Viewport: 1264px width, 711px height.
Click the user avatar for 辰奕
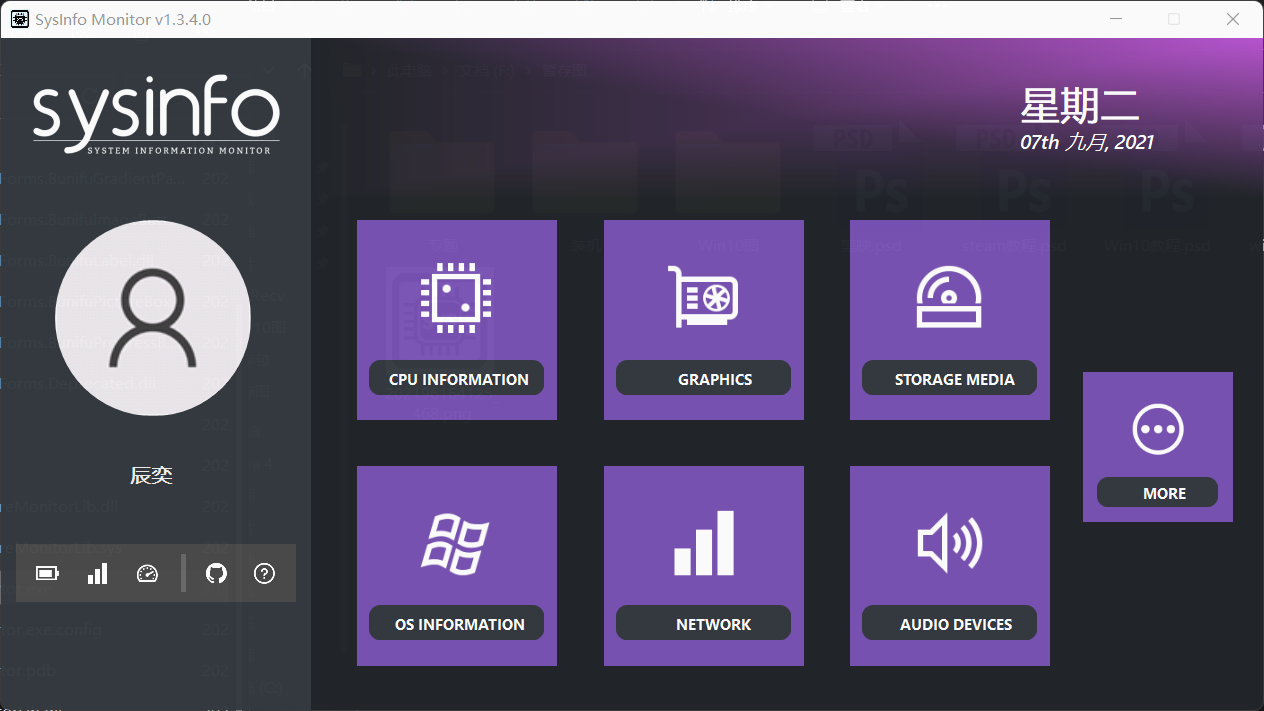pyautogui.click(x=152, y=317)
